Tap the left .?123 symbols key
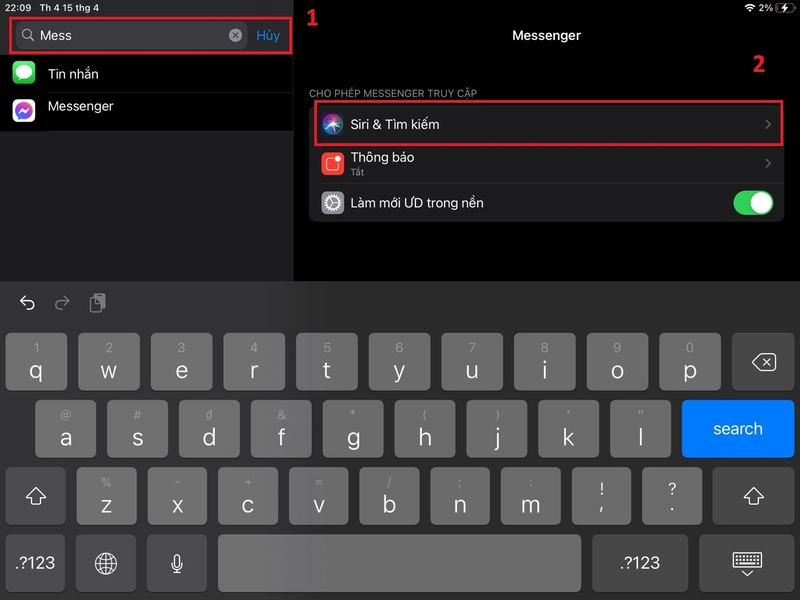 pos(35,563)
